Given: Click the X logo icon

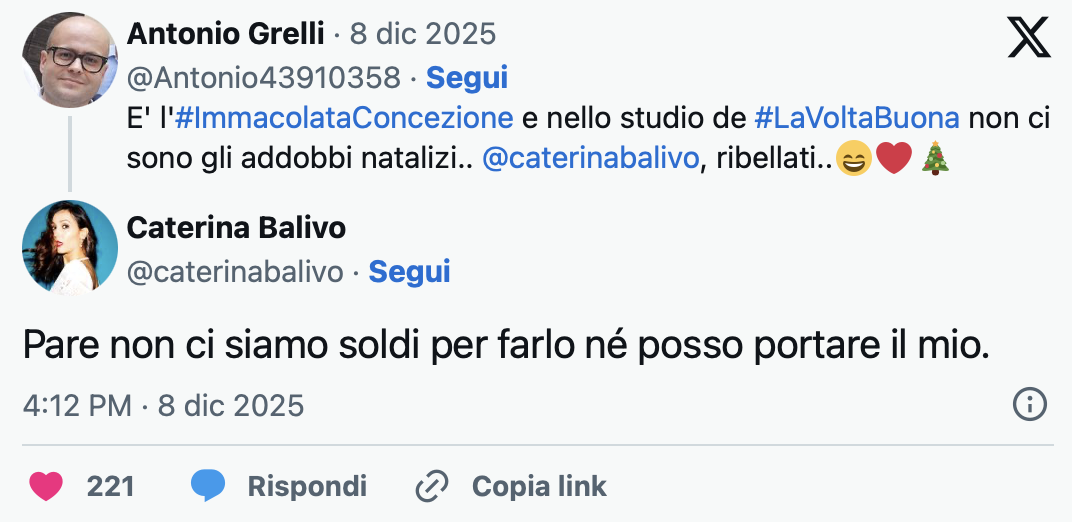Looking at the screenshot, I should [1028, 37].
